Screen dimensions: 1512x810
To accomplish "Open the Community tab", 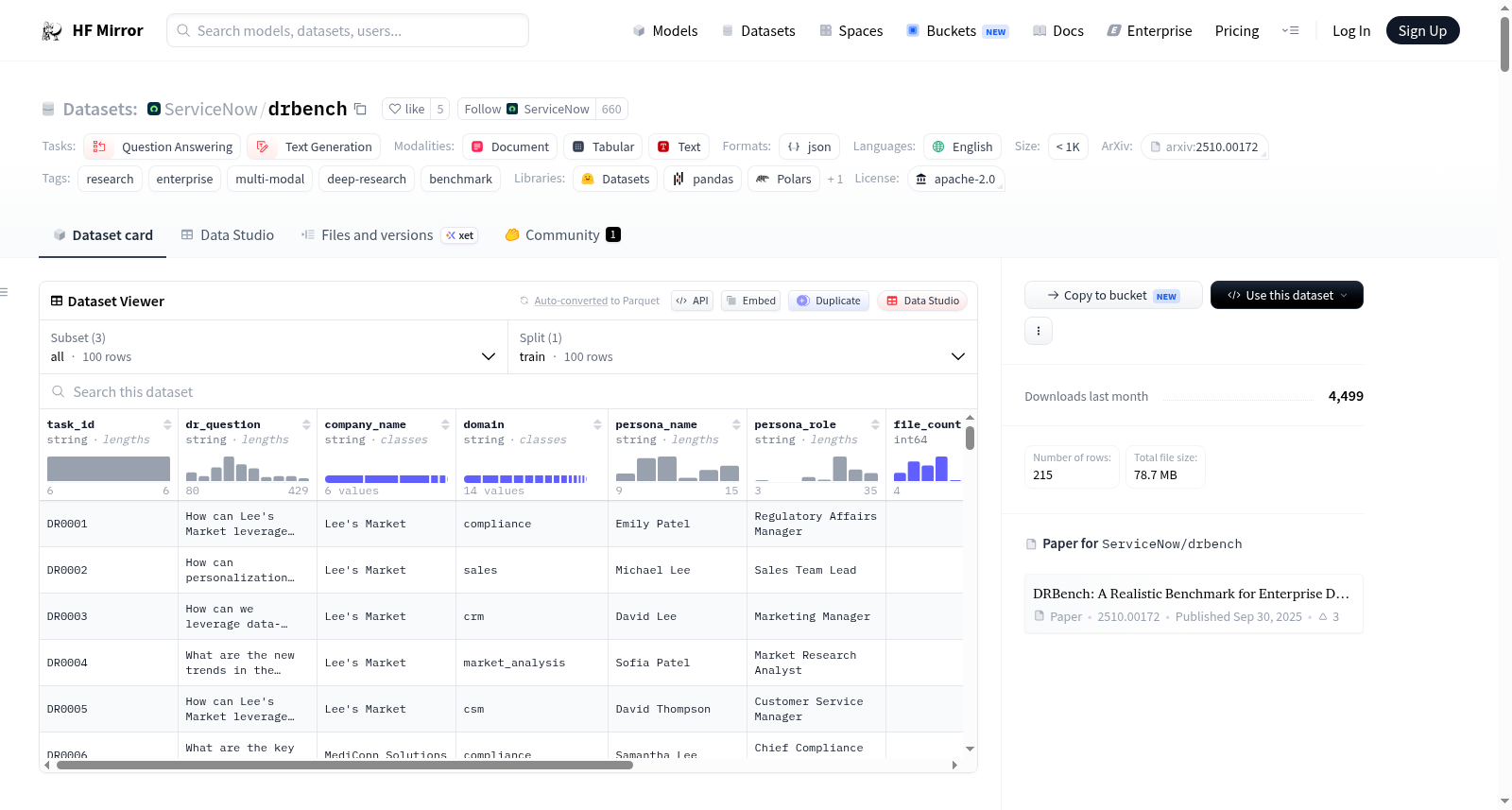I will tap(562, 235).
